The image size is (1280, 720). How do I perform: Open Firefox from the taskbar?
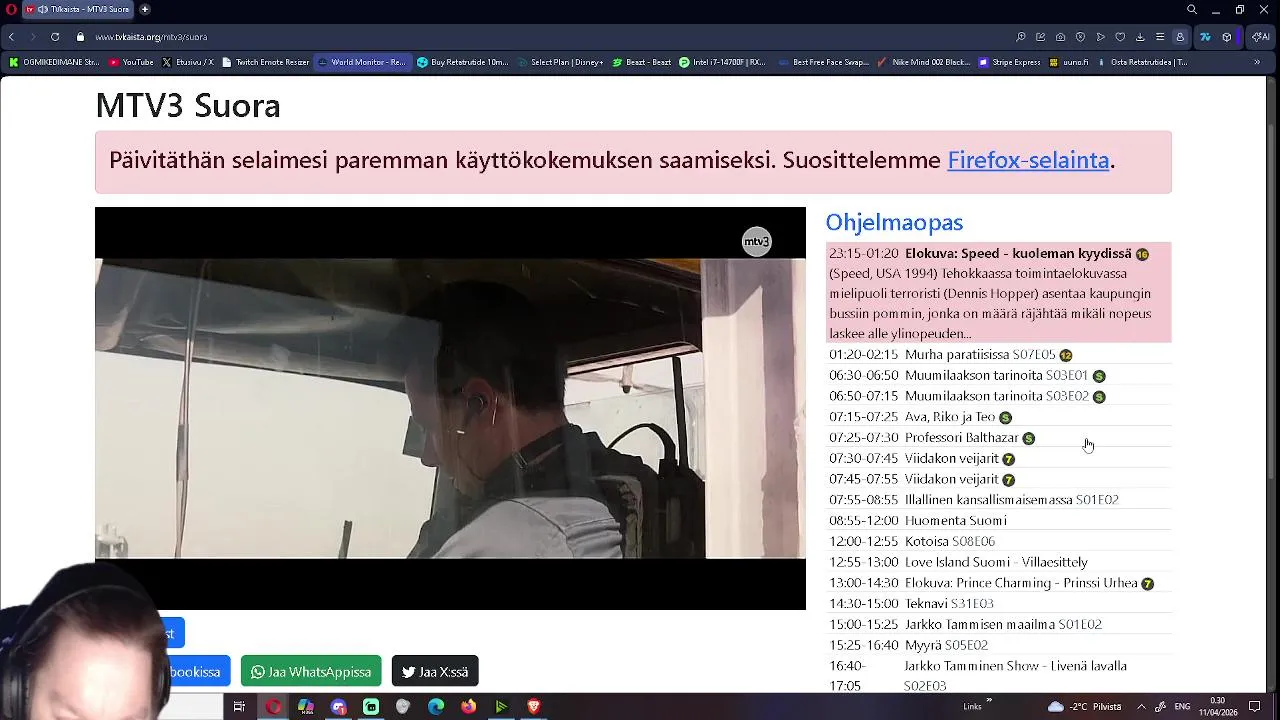(469, 707)
